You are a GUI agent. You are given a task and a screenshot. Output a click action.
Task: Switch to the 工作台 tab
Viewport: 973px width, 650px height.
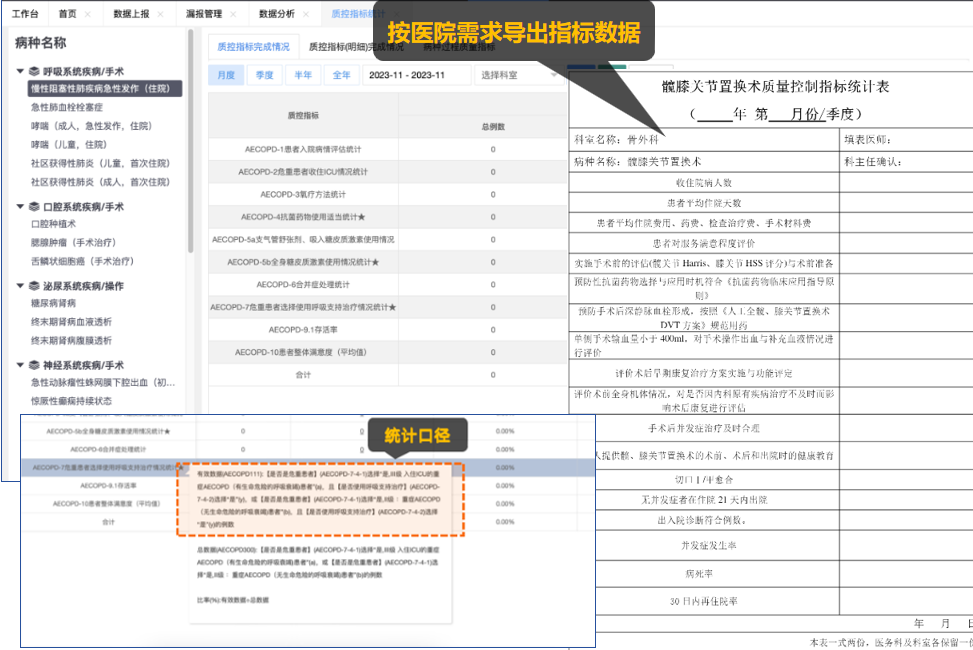[25, 14]
